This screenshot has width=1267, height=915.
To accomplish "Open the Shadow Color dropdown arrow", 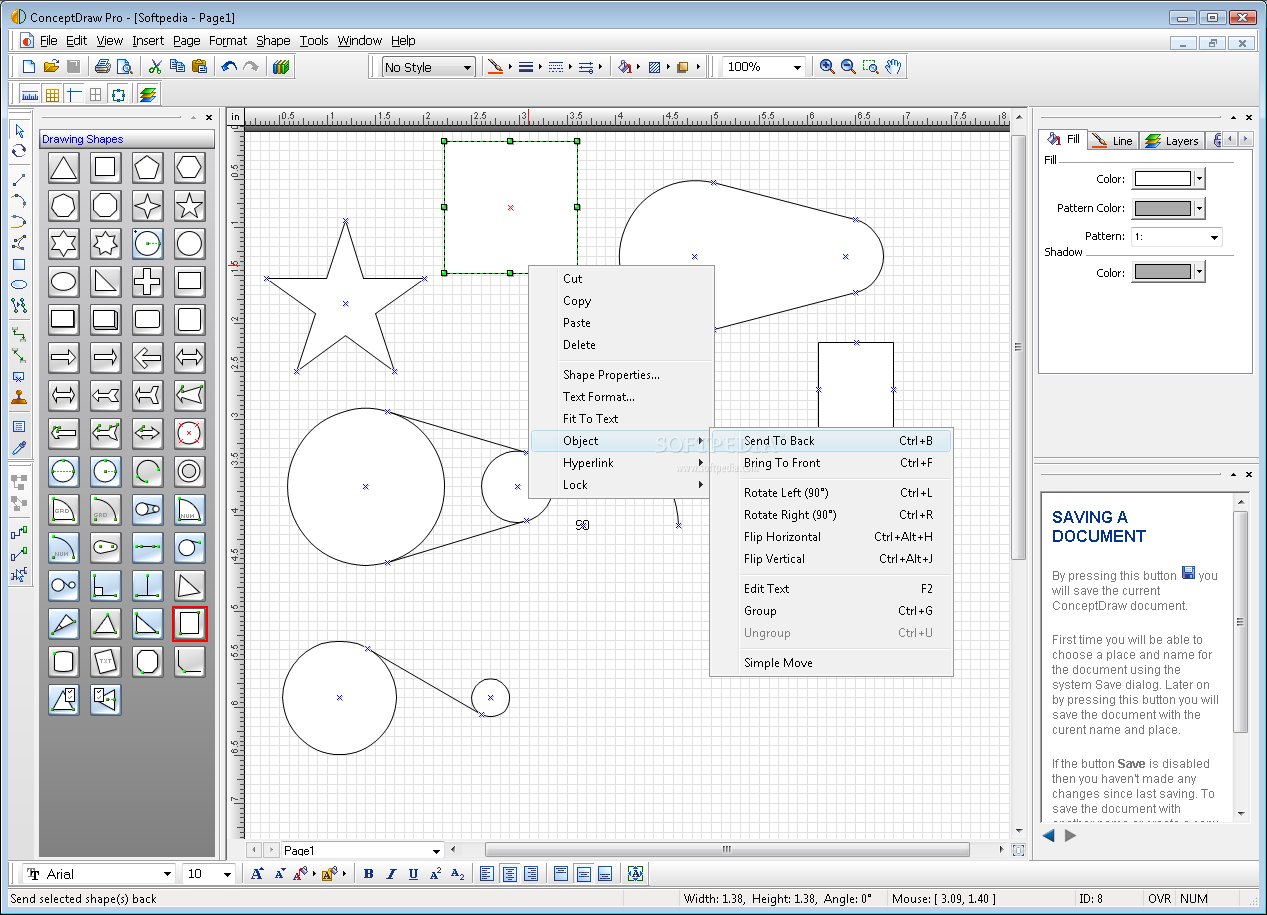I will [x=1200, y=272].
